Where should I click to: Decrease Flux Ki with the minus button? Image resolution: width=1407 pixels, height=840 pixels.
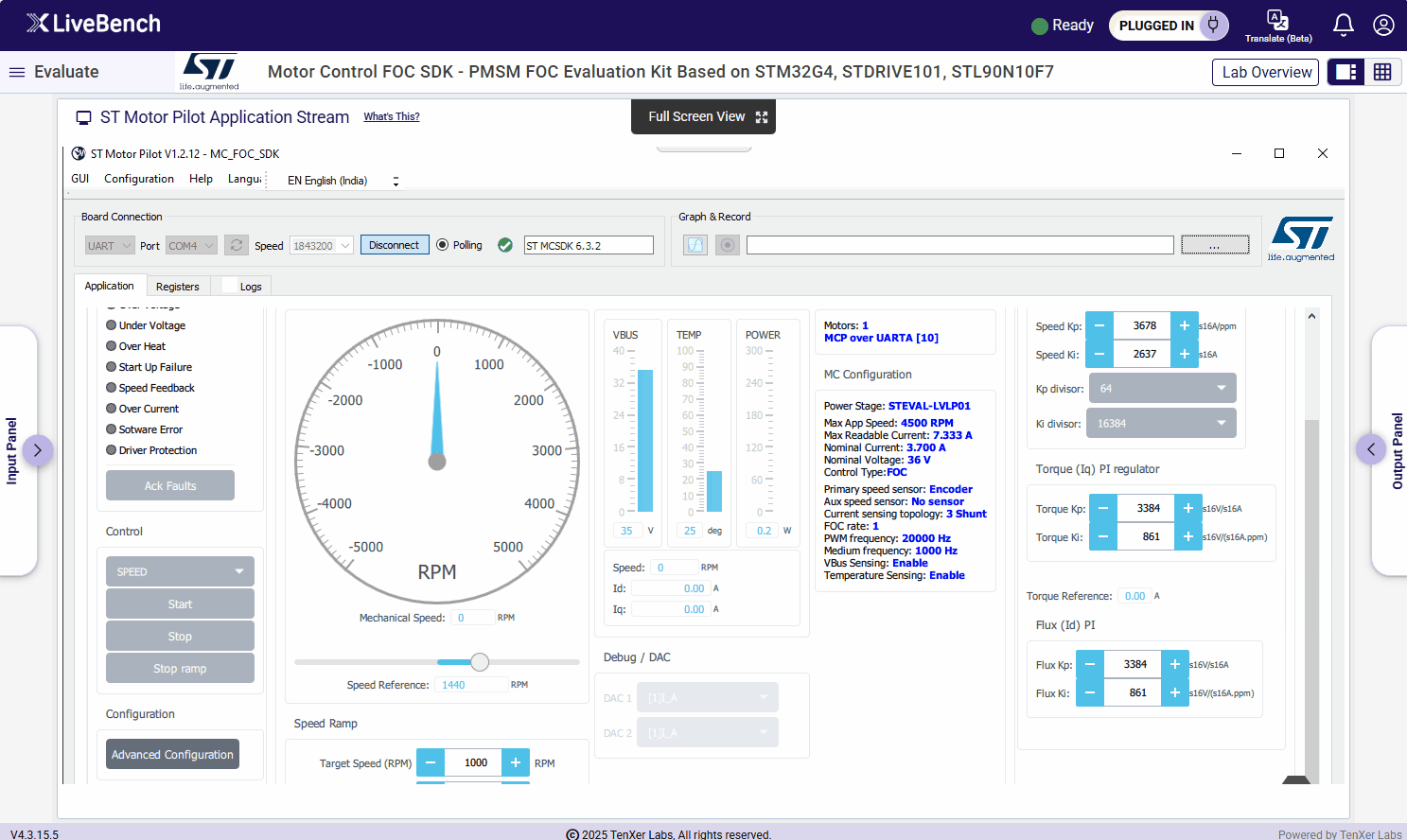pyautogui.click(x=1090, y=692)
